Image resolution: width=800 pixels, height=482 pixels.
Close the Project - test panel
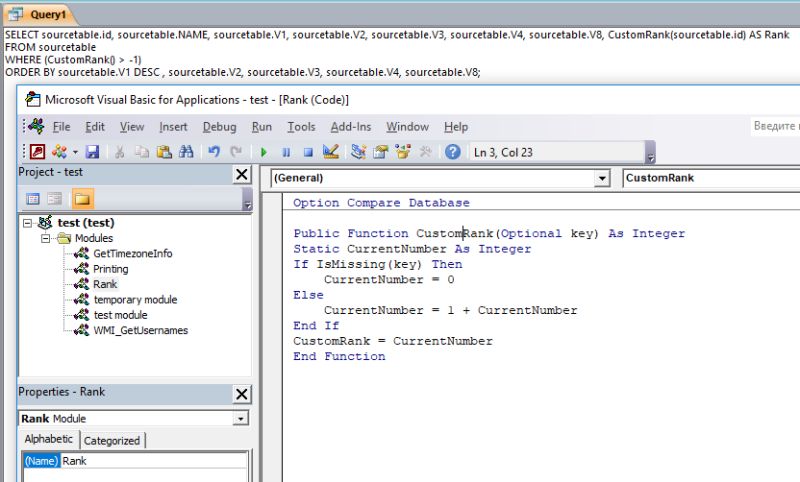pos(242,175)
